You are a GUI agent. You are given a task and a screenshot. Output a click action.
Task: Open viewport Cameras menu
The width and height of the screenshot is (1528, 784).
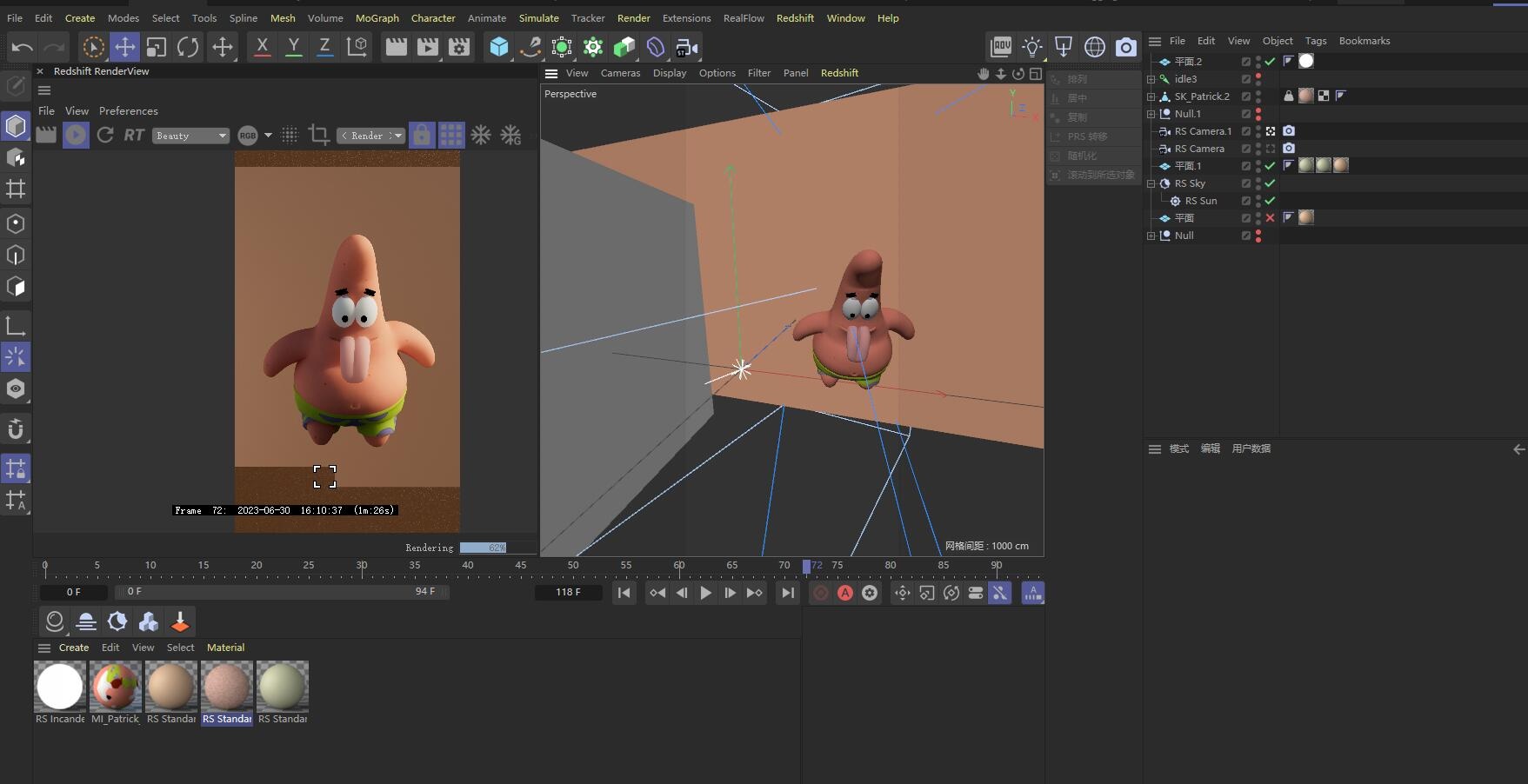tap(620, 73)
